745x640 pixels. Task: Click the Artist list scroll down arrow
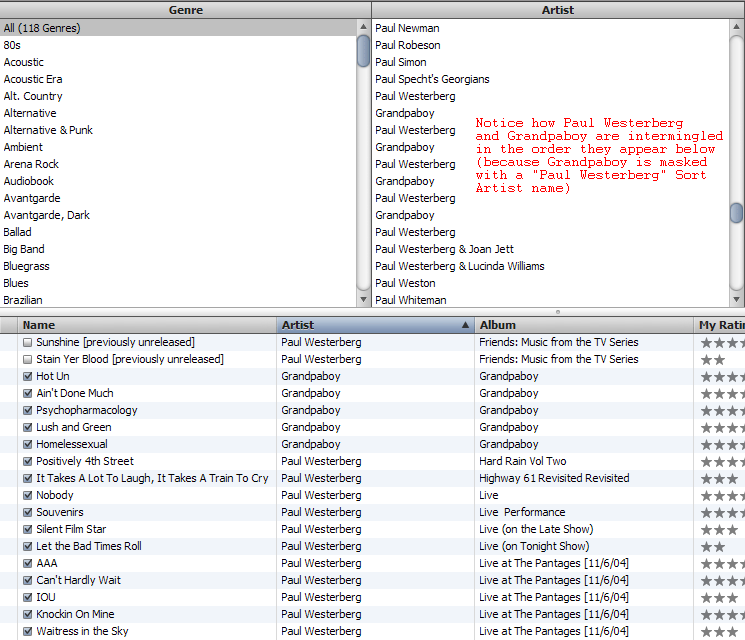[x=736, y=299]
